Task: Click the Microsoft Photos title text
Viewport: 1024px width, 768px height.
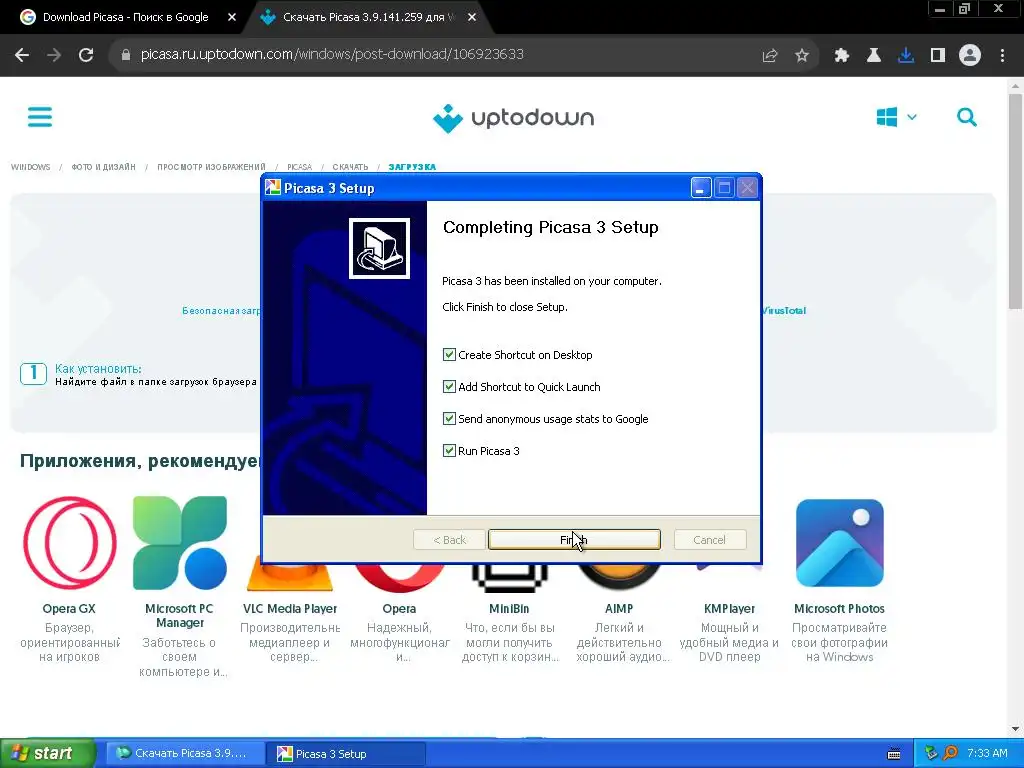Action: pos(839,609)
